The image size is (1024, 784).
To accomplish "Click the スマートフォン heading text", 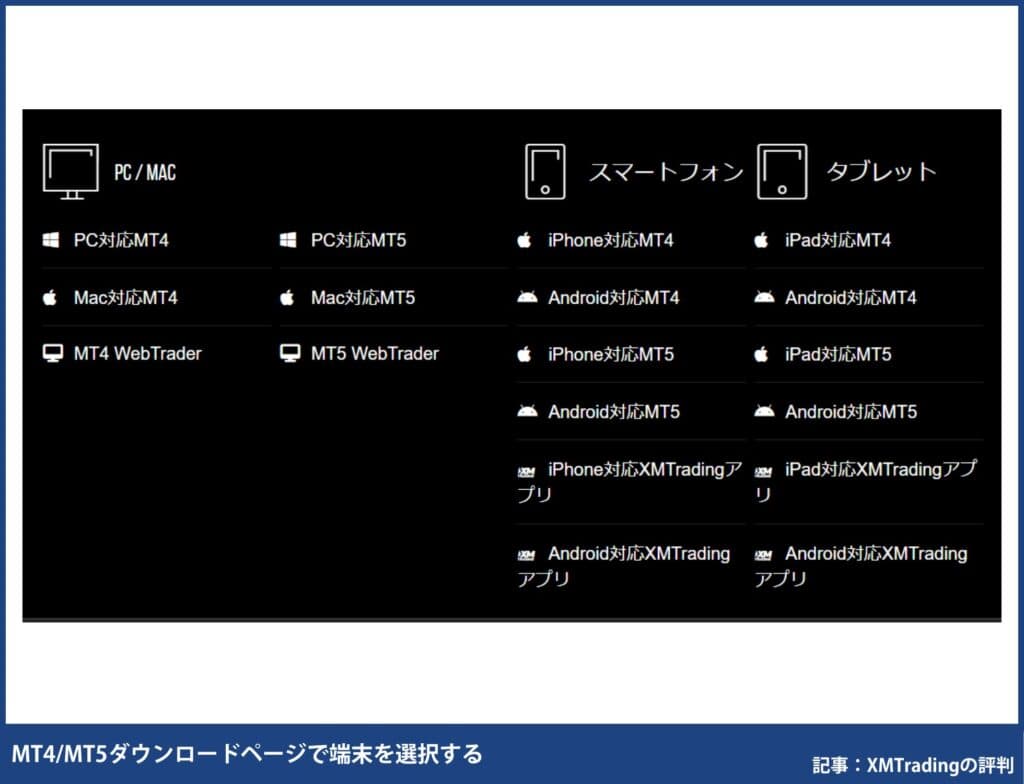I will coord(666,172).
